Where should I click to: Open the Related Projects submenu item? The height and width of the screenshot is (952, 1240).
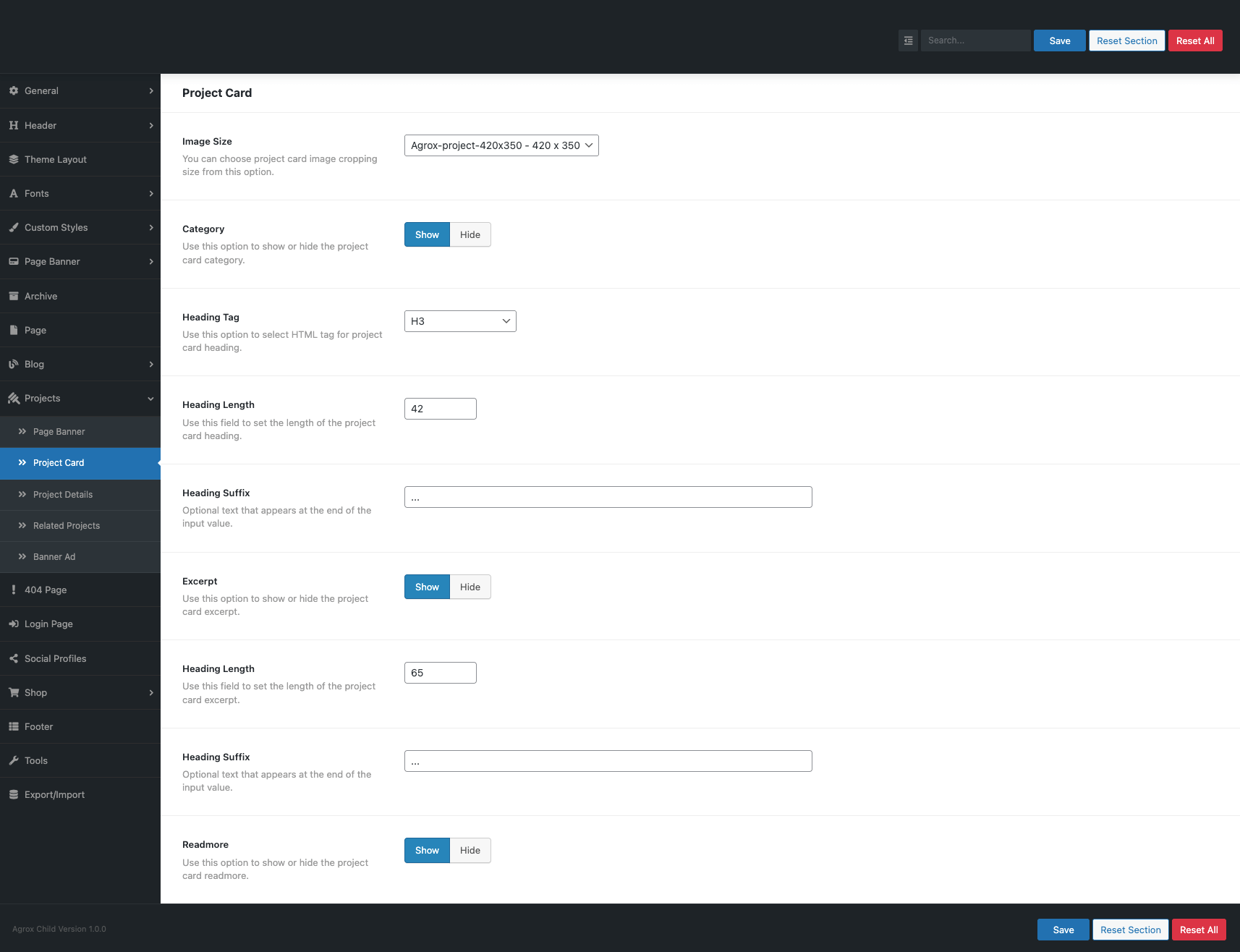coord(80,526)
